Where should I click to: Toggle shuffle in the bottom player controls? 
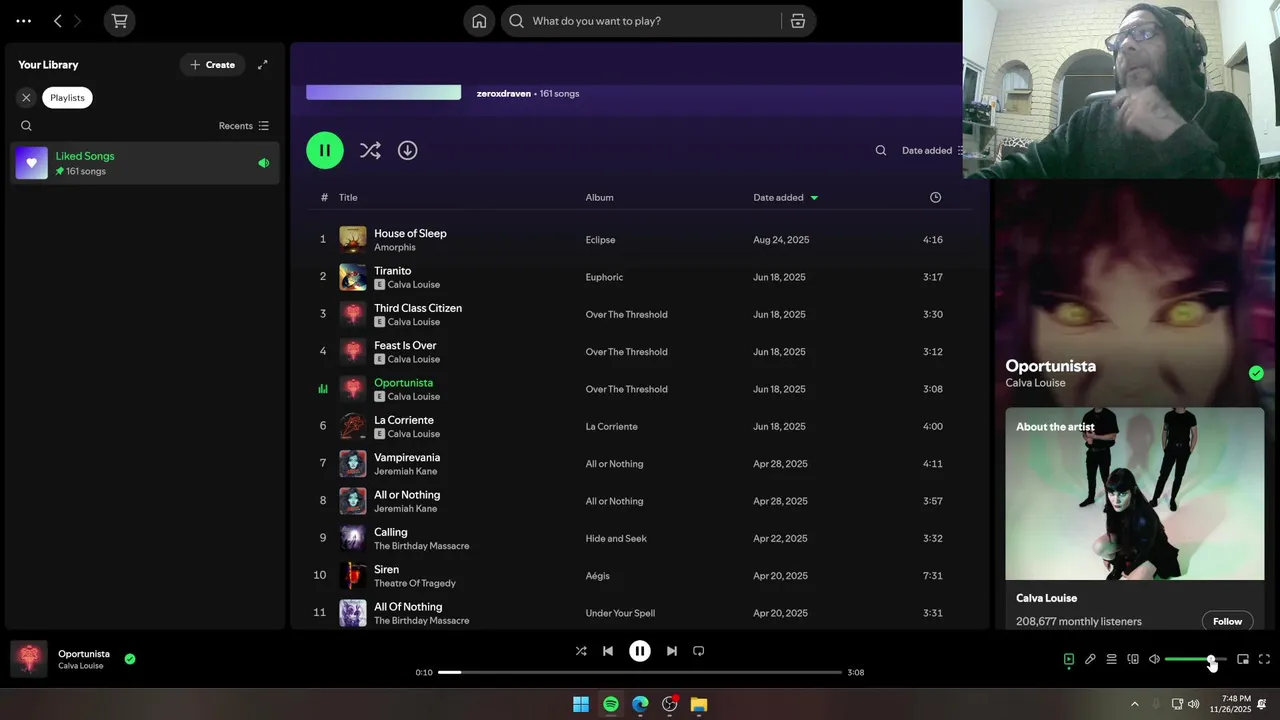[581, 651]
